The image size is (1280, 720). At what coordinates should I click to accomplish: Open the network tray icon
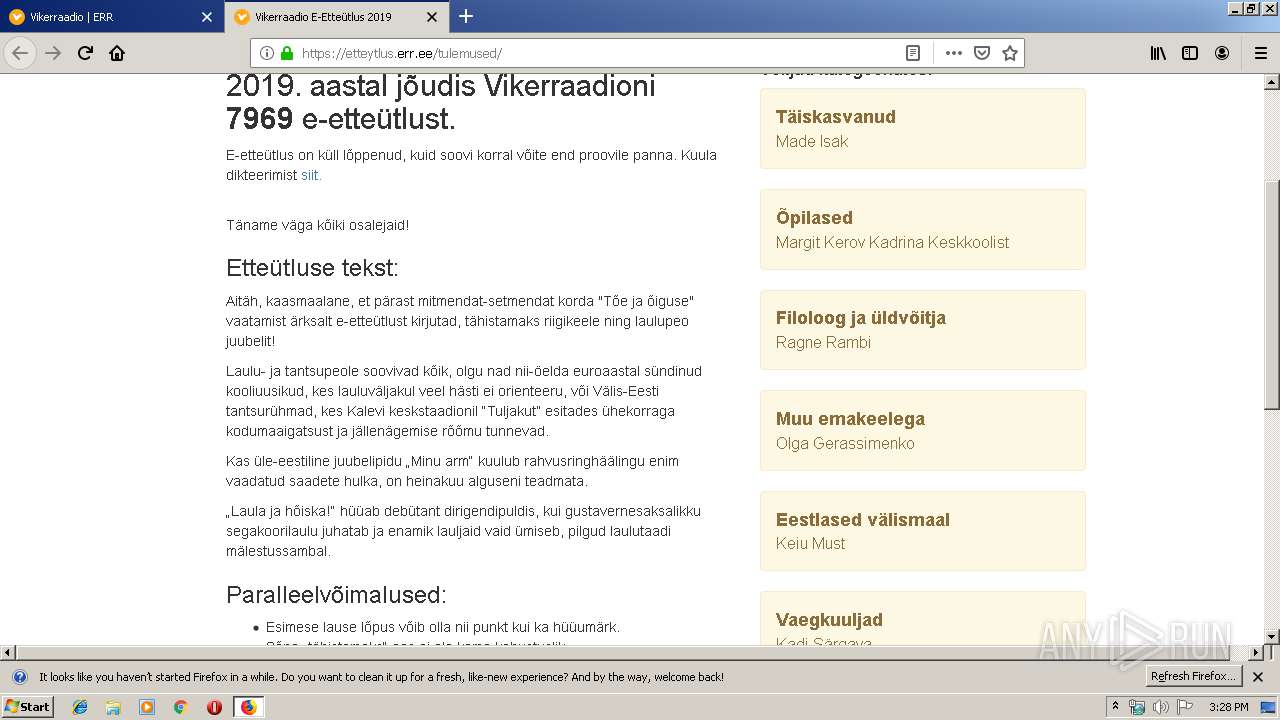1137,707
